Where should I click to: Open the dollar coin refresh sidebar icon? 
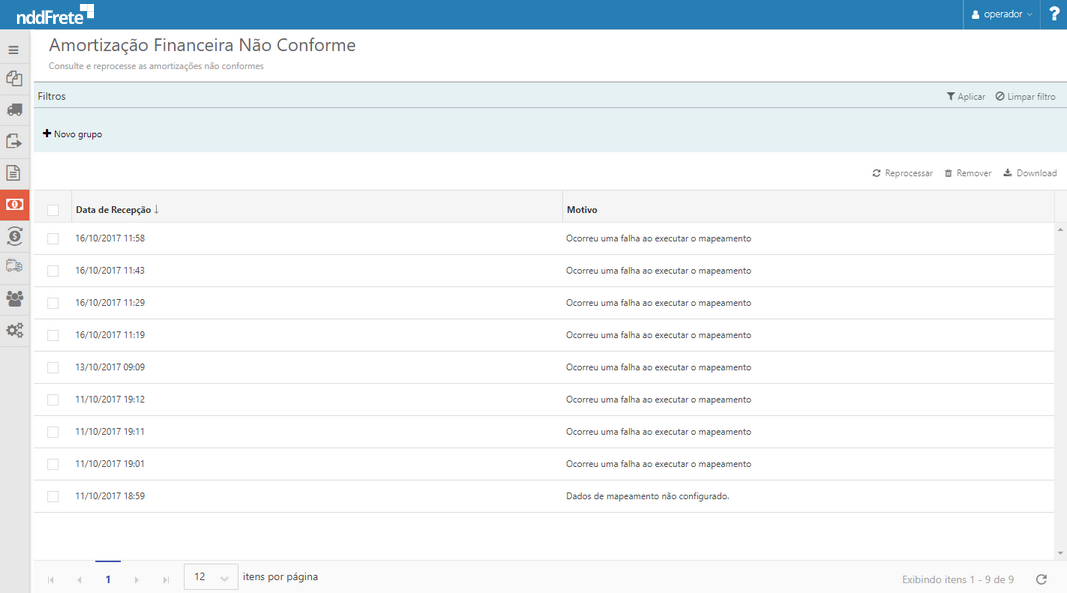14,236
